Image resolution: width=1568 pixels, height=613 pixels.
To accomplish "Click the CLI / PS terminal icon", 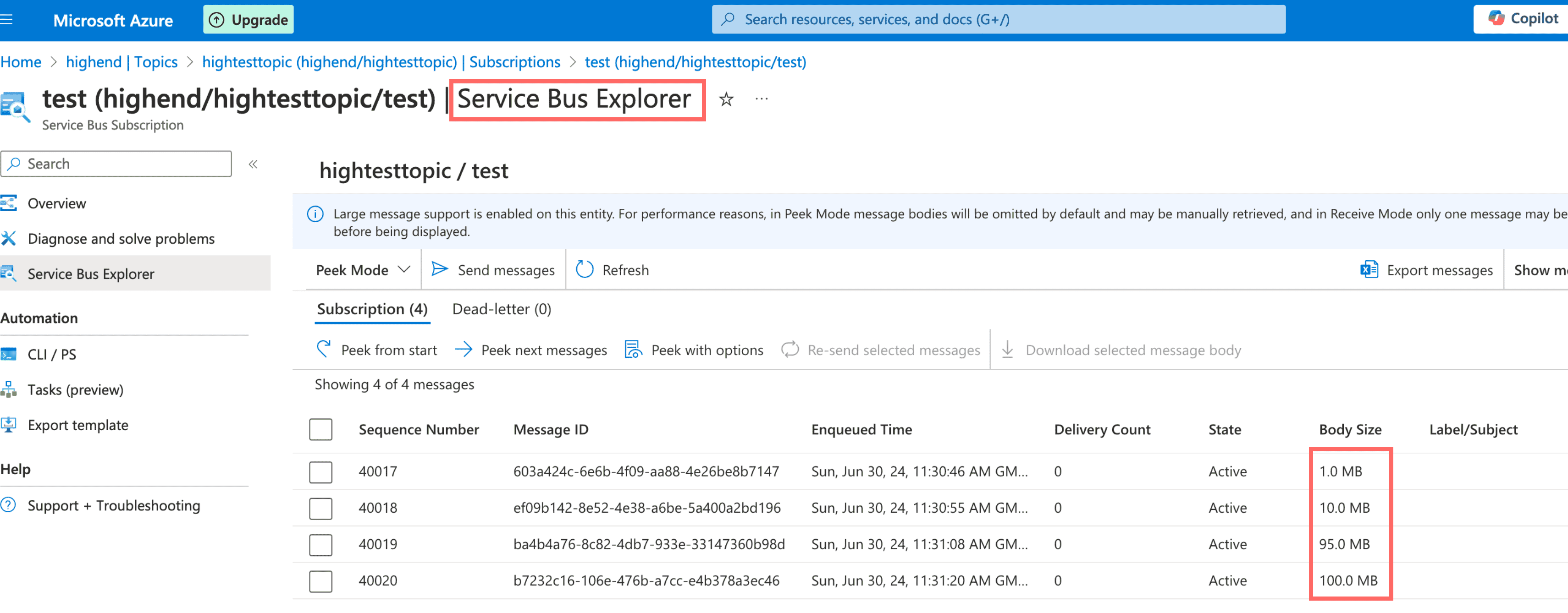I will pyautogui.click(x=9, y=354).
